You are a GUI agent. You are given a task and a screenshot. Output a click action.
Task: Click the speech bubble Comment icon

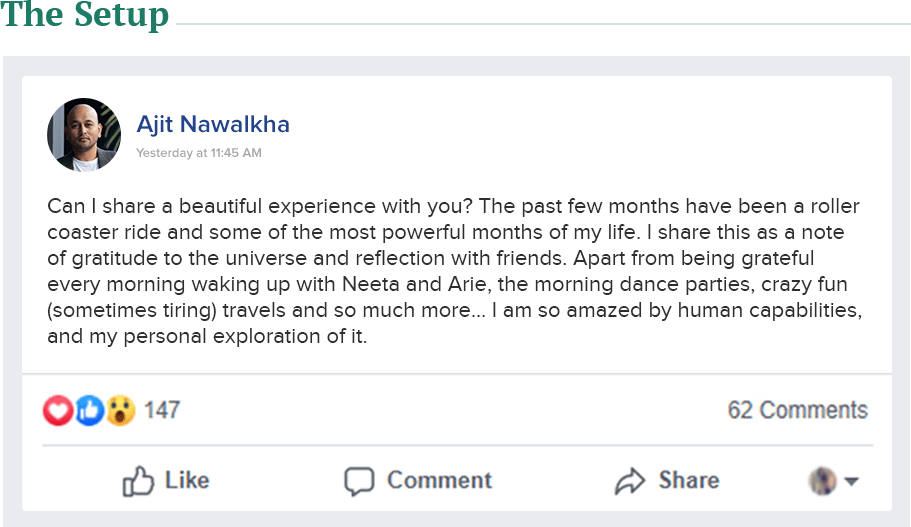click(359, 481)
